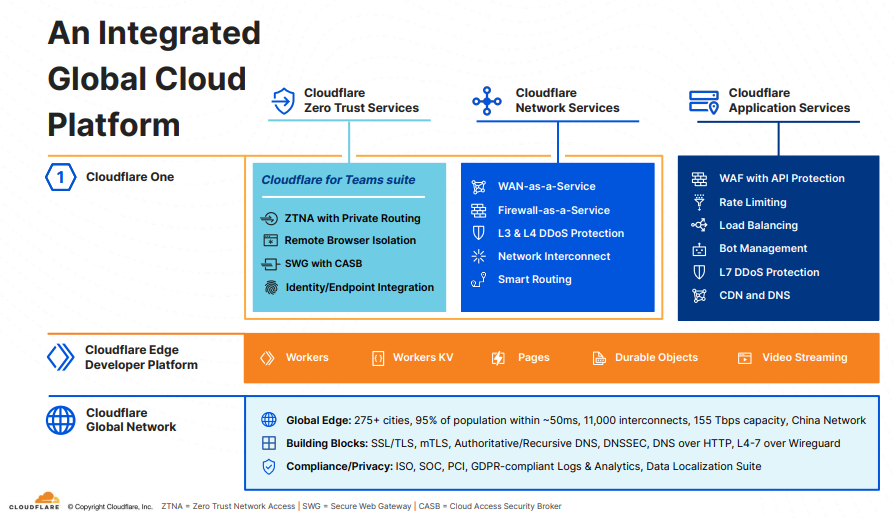Click 'Network Interconnect' text

554,256
